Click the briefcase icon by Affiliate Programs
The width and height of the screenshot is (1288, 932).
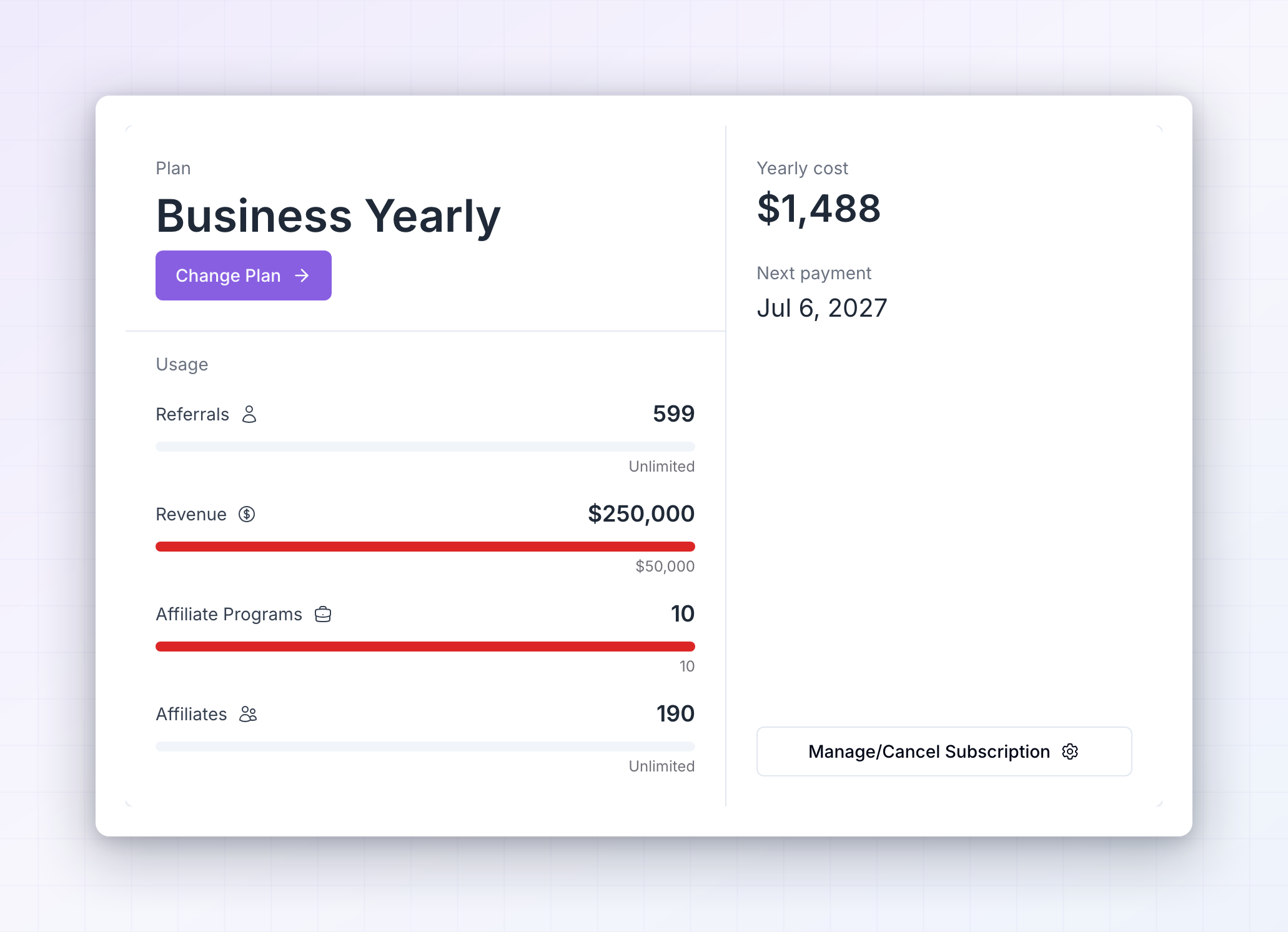pyautogui.click(x=323, y=614)
